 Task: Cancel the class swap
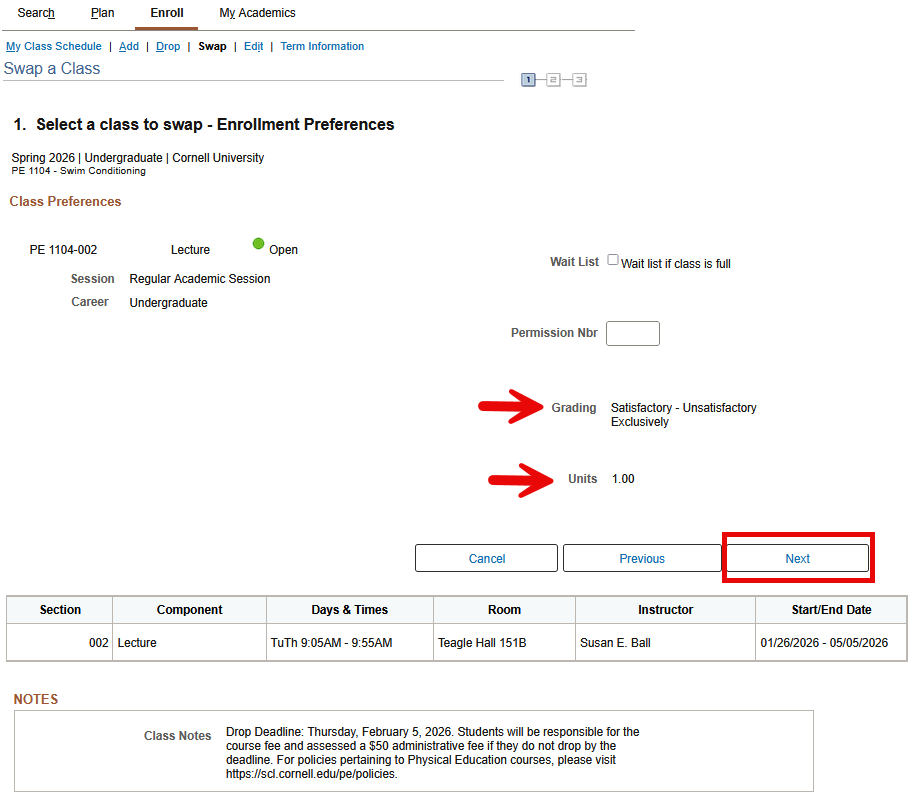pyautogui.click(x=486, y=558)
